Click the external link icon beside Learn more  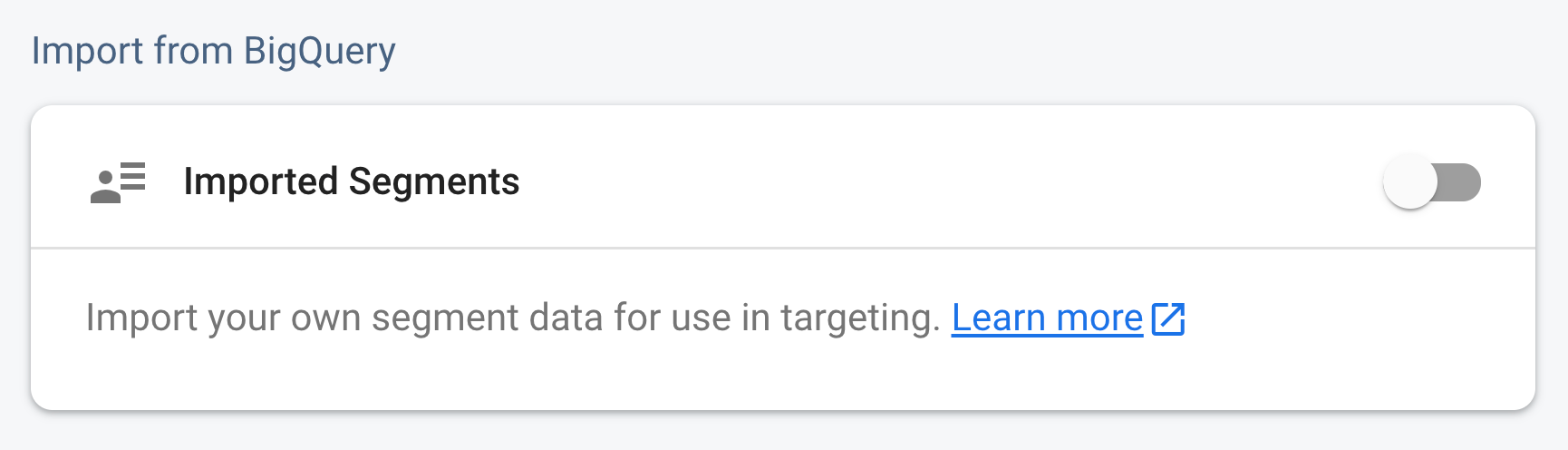(1168, 318)
